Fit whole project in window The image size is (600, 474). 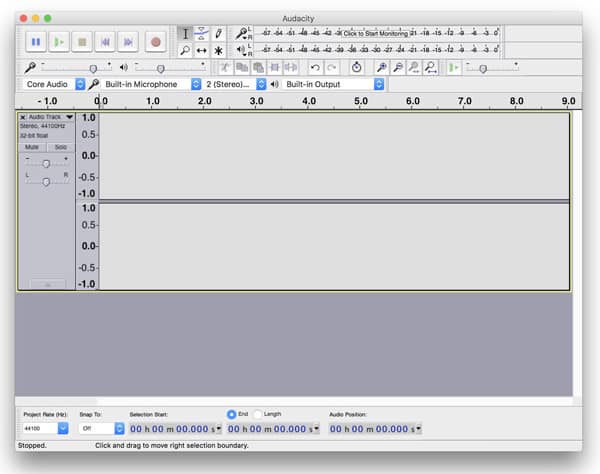click(x=430, y=67)
